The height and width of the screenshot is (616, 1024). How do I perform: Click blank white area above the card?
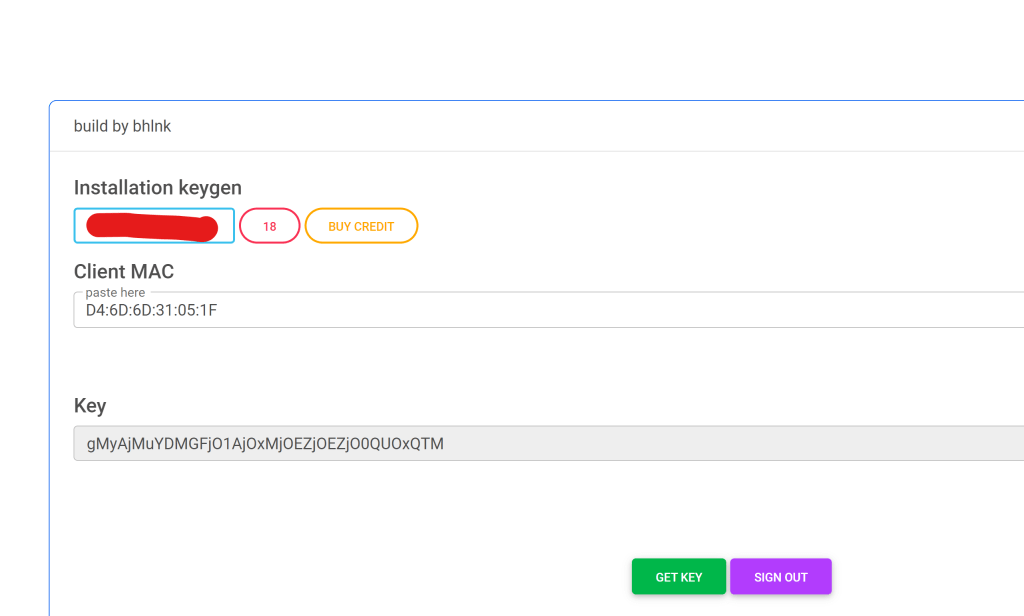pos(500,50)
